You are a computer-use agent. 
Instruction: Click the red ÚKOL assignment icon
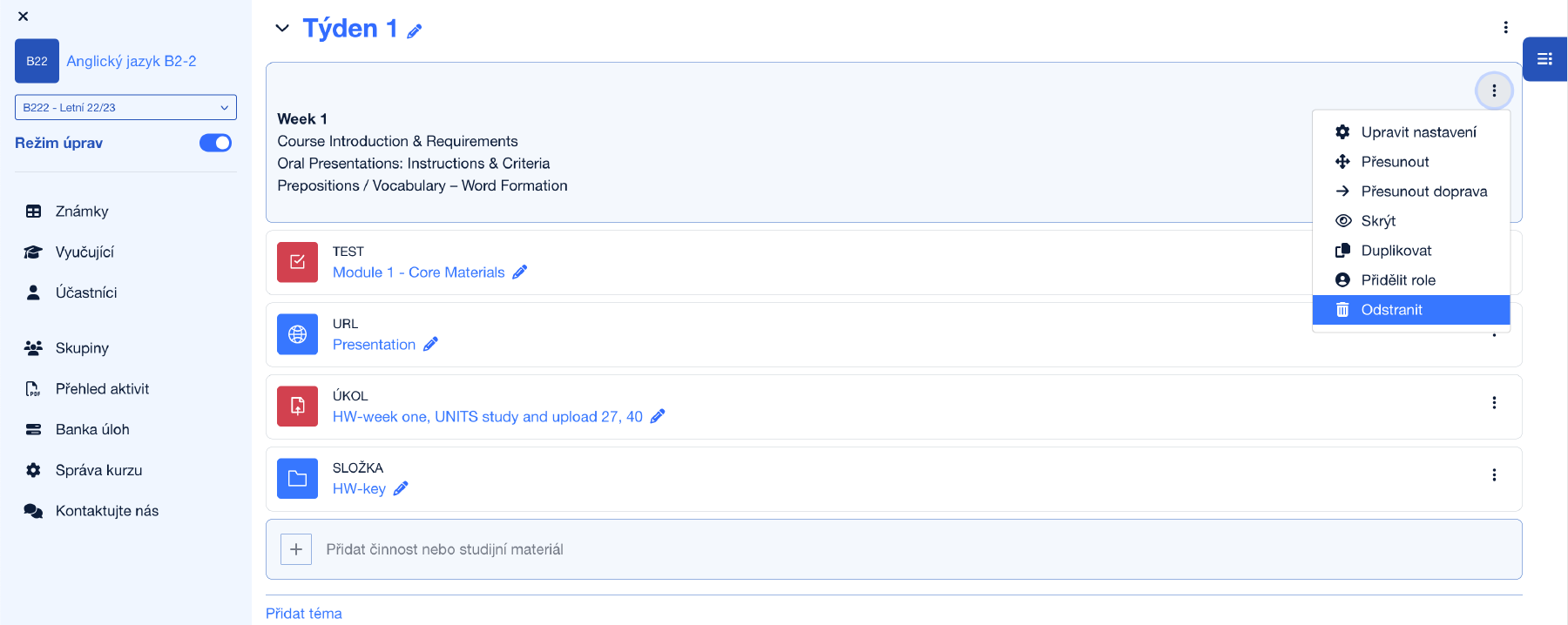[297, 407]
